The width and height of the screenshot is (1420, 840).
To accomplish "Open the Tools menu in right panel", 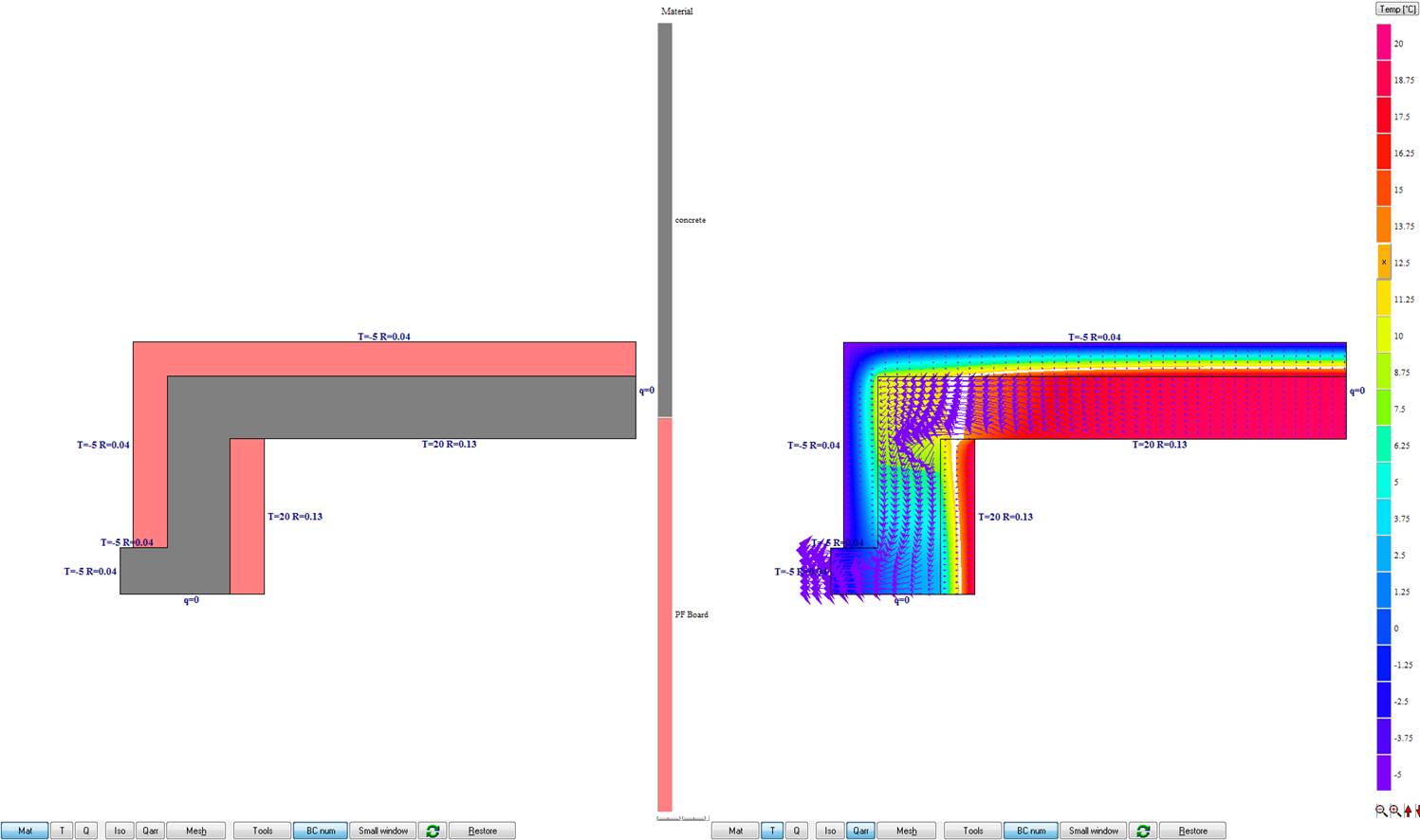I will click(973, 831).
